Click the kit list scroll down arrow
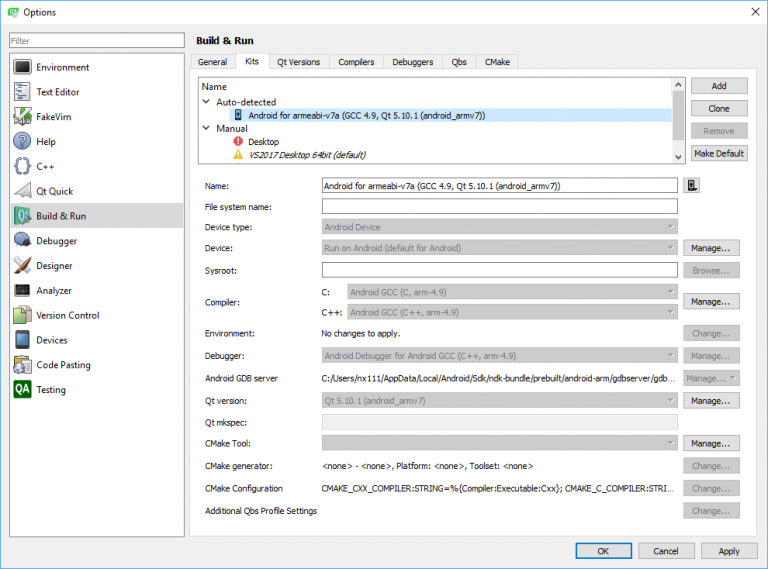This screenshot has height=569, width=768. click(678, 157)
